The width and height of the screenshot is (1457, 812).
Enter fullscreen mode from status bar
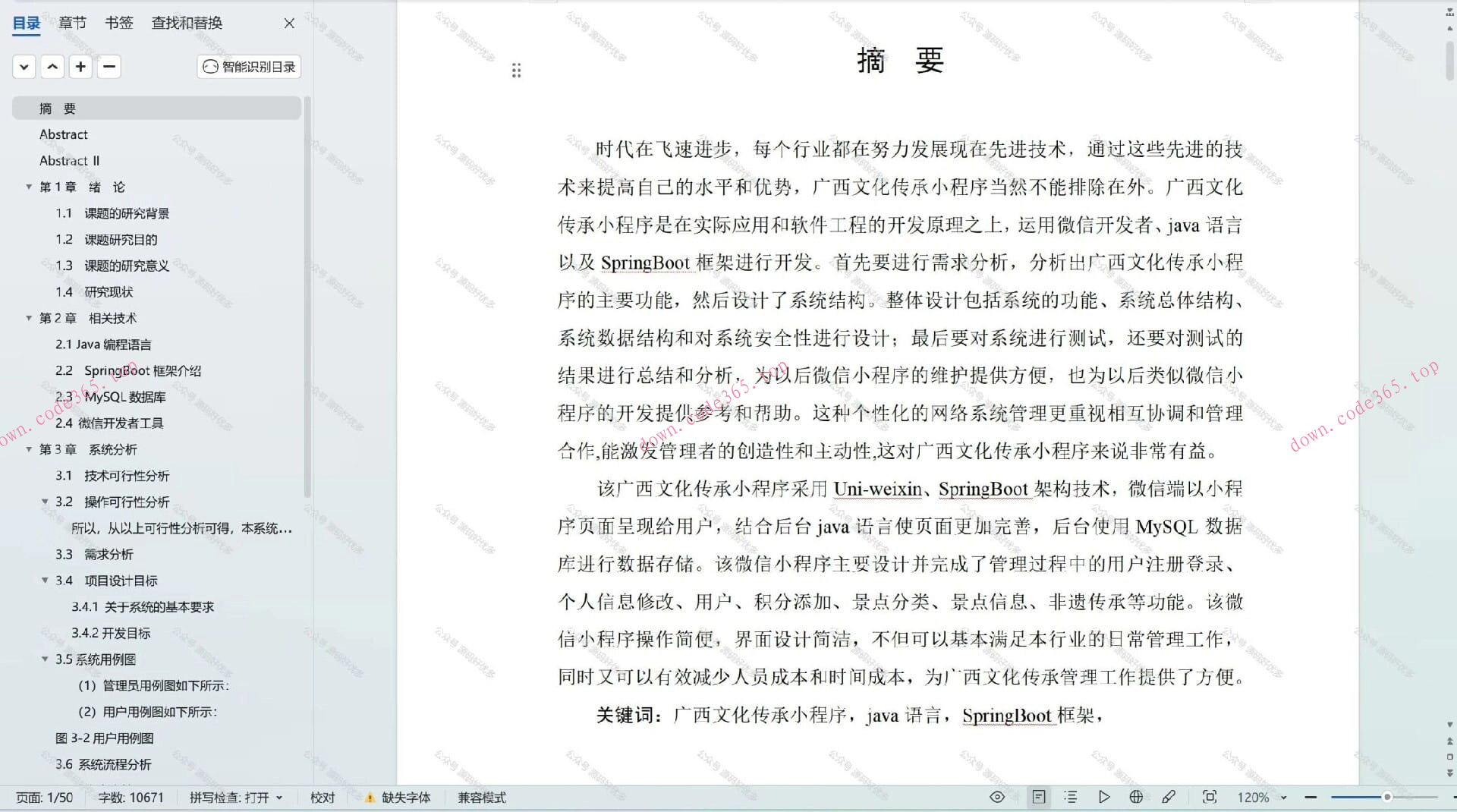(x=1210, y=797)
